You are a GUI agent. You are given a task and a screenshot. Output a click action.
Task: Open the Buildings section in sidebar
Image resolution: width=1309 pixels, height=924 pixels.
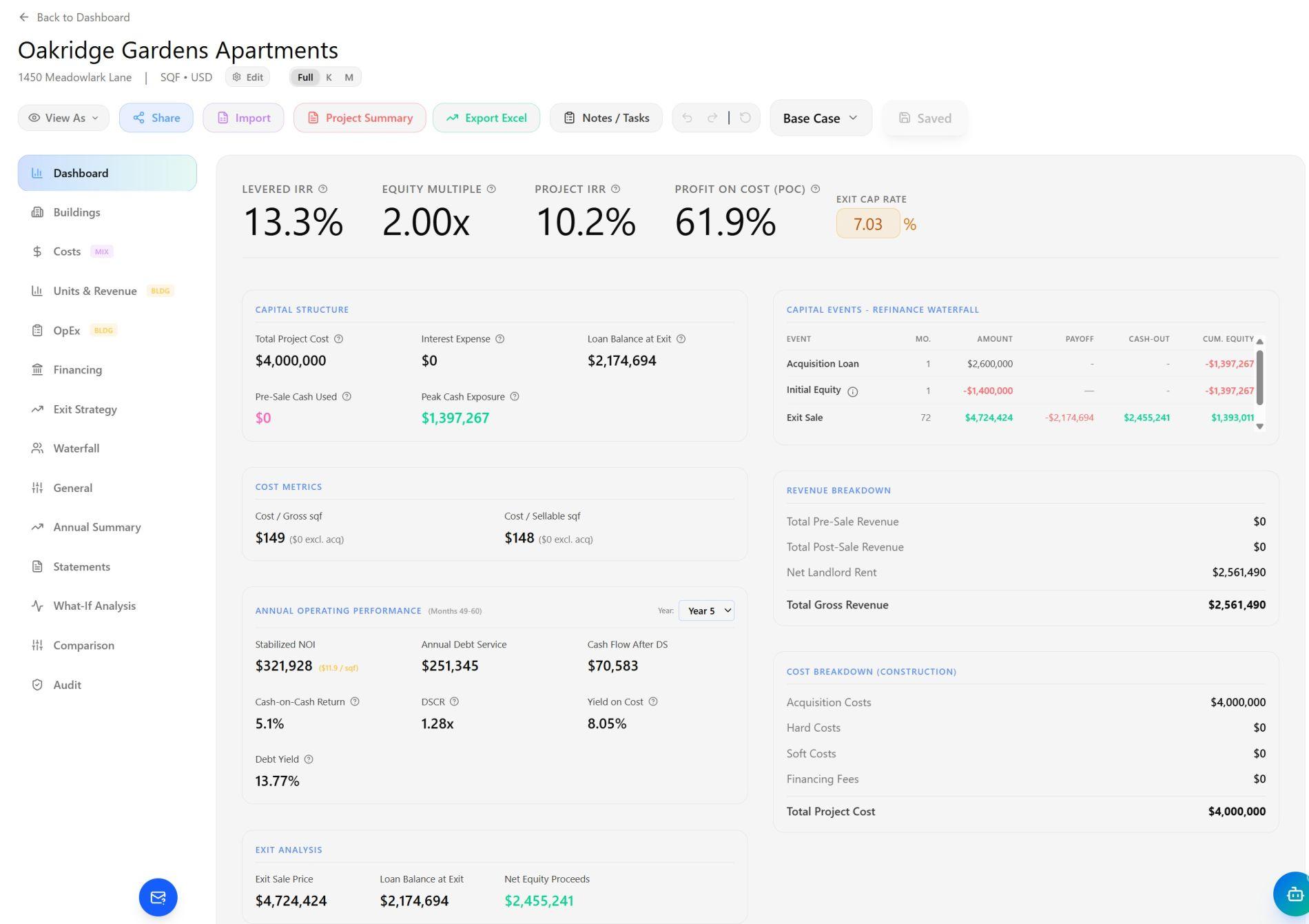pyautogui.click(x=107, y=212)
